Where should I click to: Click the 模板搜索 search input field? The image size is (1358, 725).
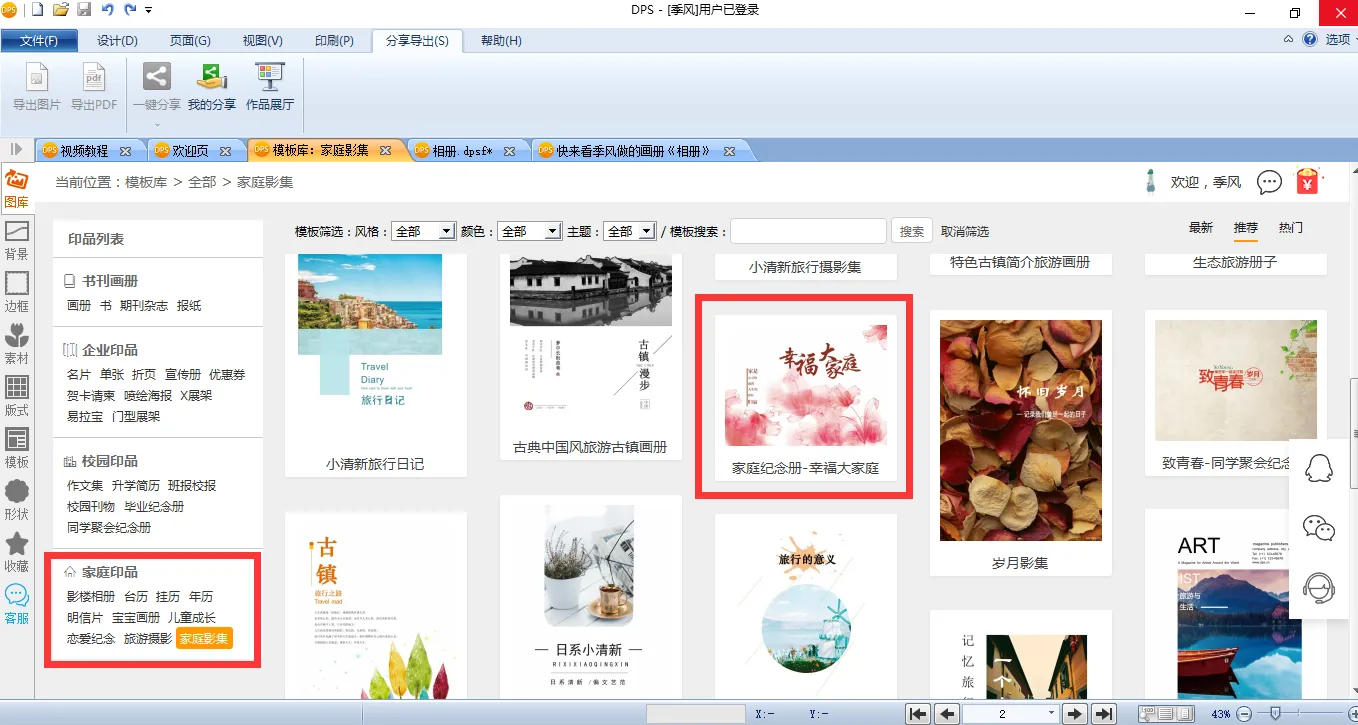click(x=808, y=231)
